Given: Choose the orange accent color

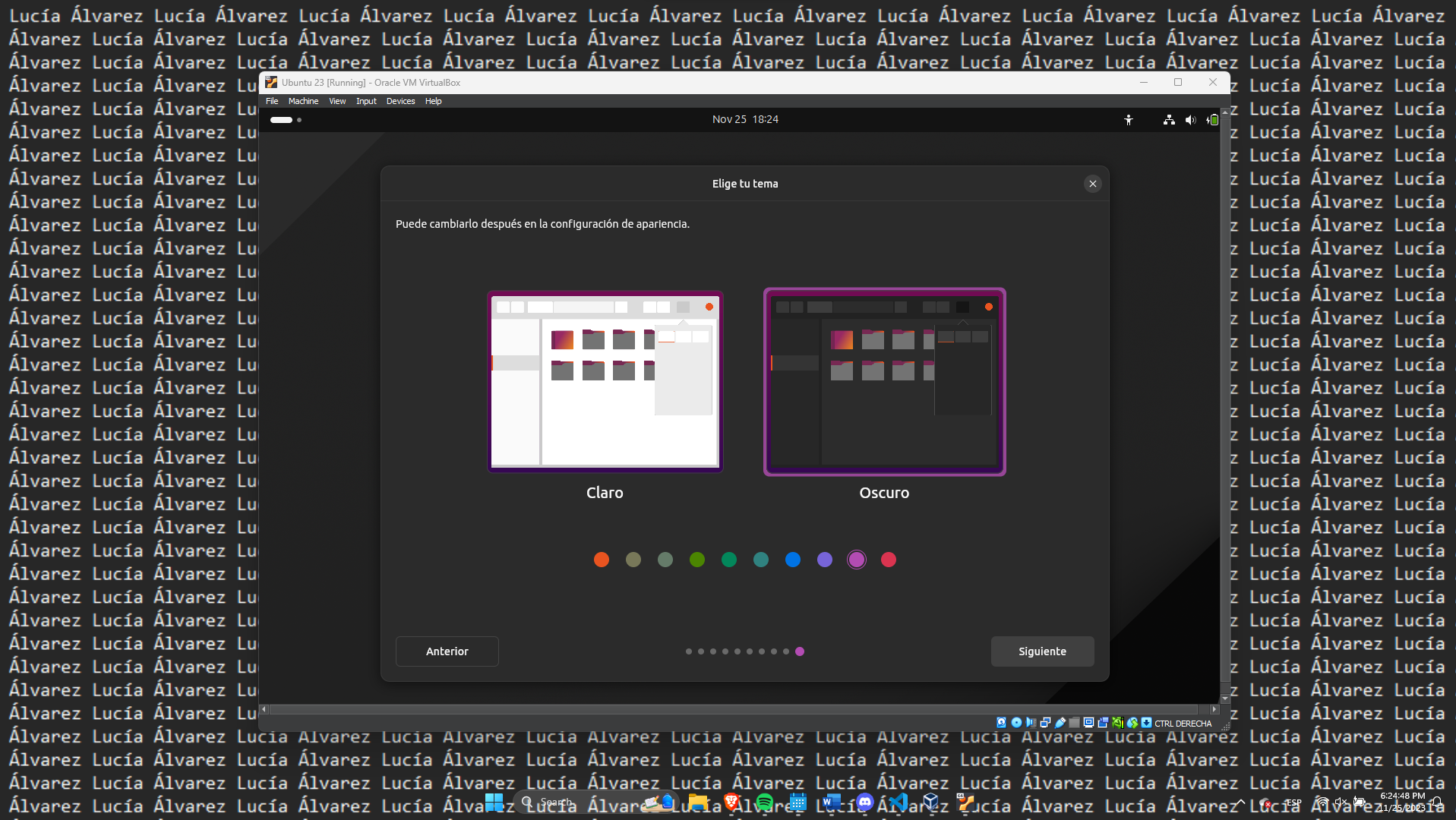Looking at the screenshot, I should click(x=602, y=560).
